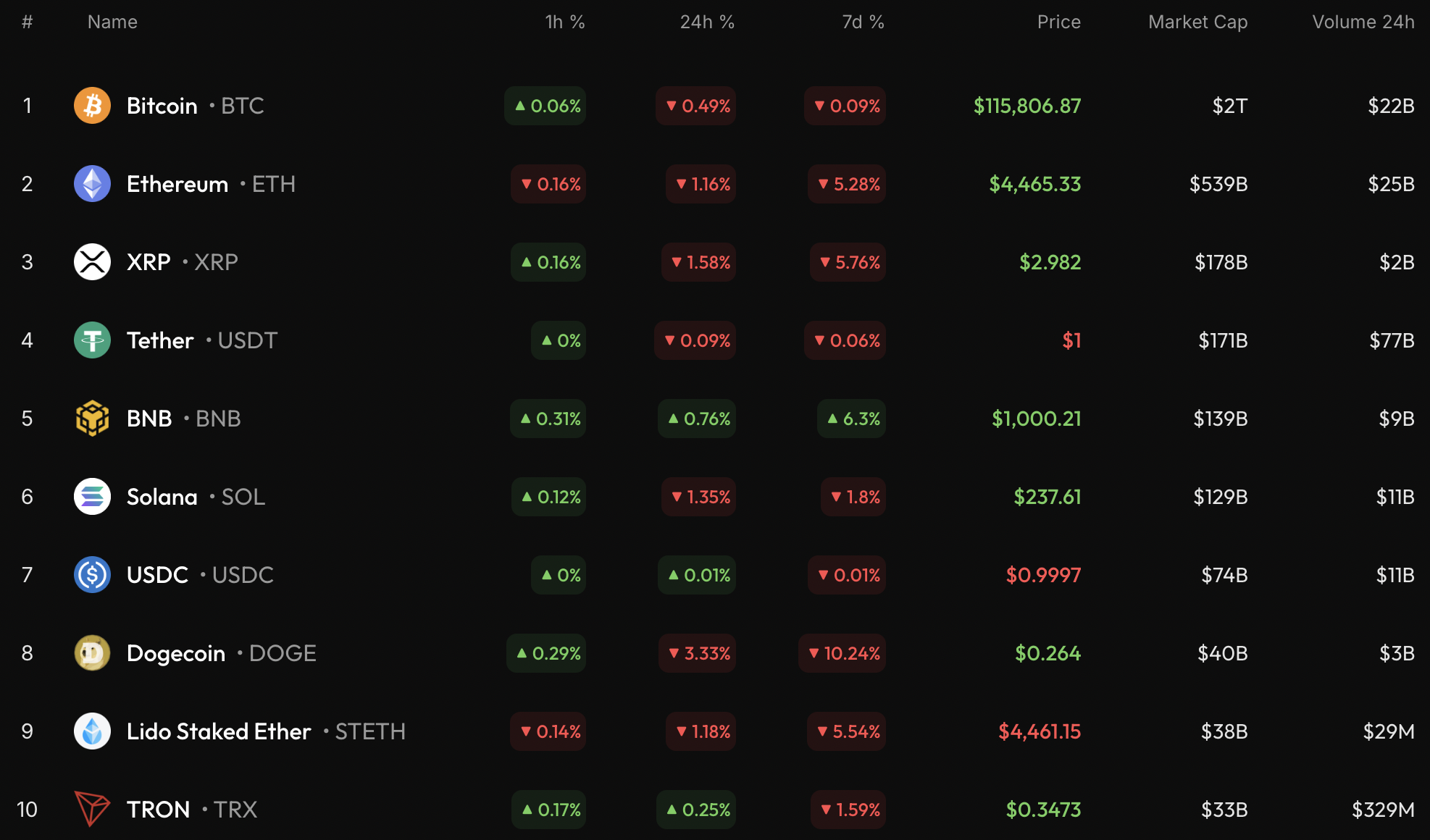Click the Tether logo icon

pos(92,340)
